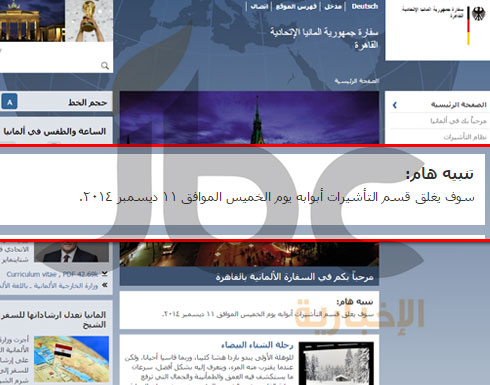
Task: Click the portrait photo of man in suit
Action: point(71,252)
